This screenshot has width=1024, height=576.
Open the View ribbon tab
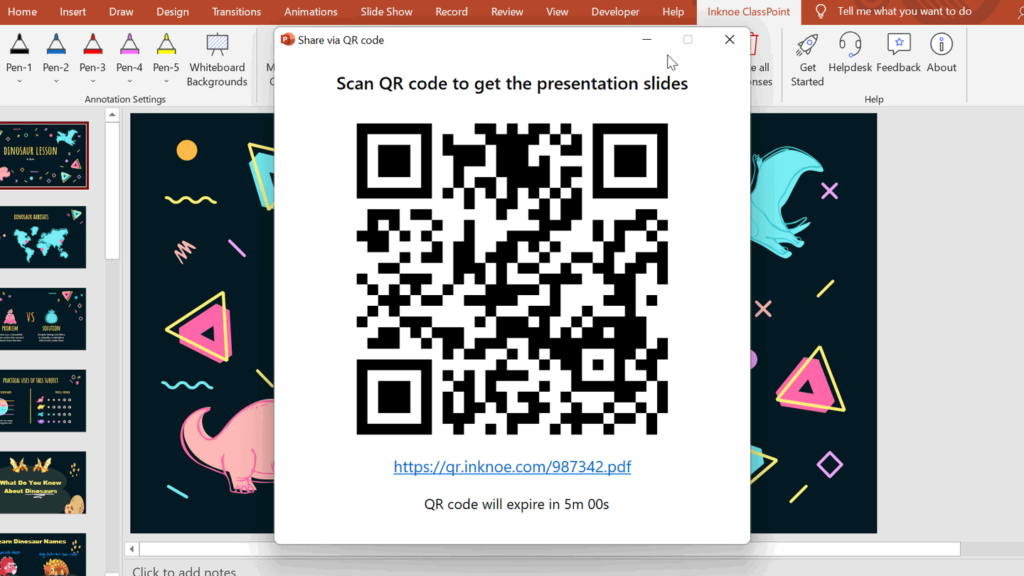point(557,12)
